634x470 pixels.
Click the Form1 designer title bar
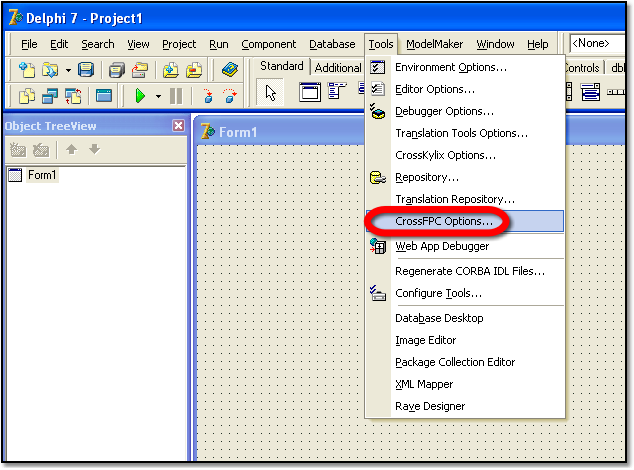tap(280, 132)
